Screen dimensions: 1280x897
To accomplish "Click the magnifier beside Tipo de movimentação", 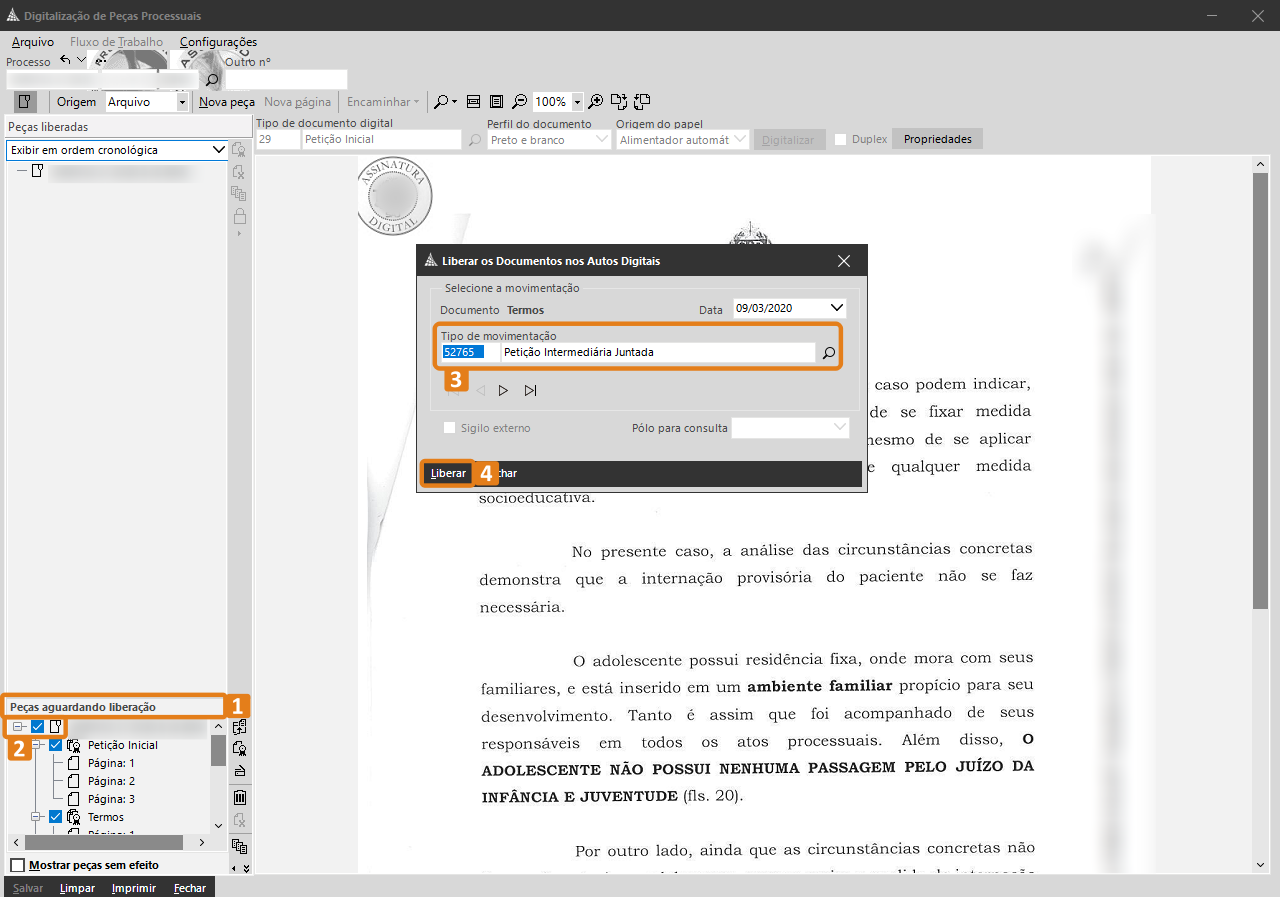I will click(x=828, y=353).
